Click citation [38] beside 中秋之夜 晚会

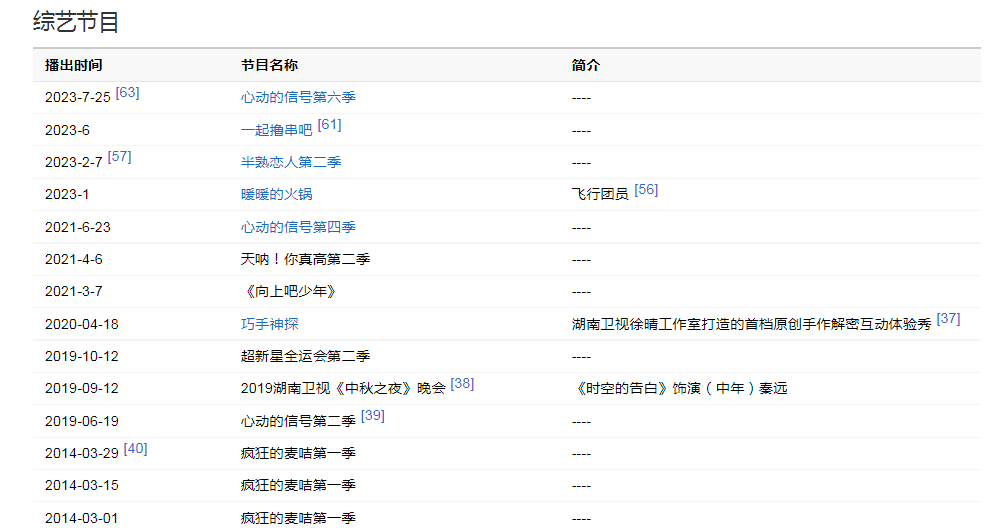462,383
